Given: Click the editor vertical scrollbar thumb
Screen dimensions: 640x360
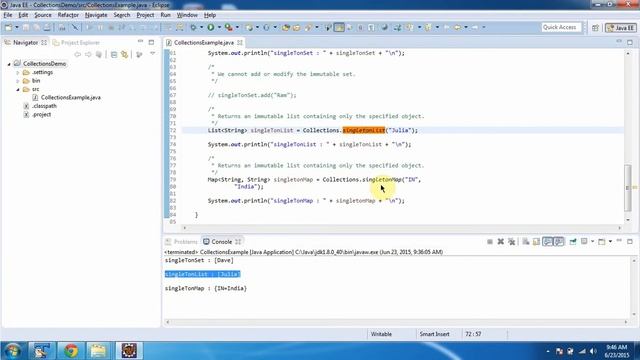Looking at the screenshot, I should [x=628, y=188].
